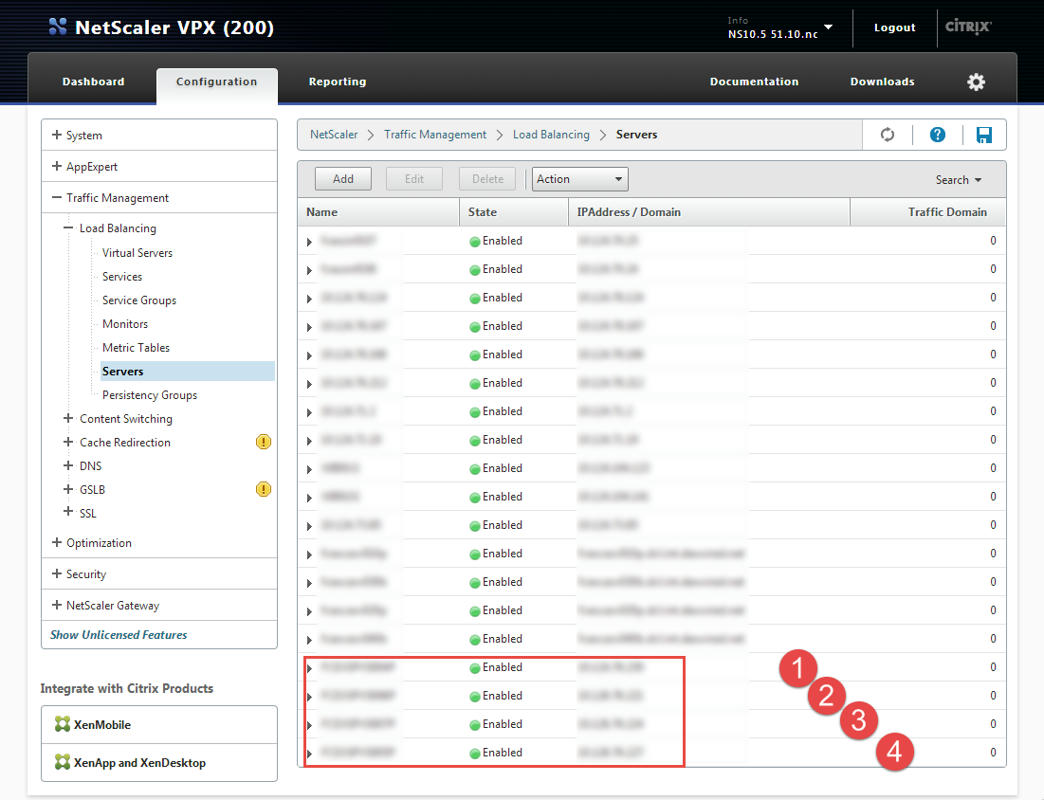Click the Edit button
1044x800 pixels.
click(x=414, y=179)
